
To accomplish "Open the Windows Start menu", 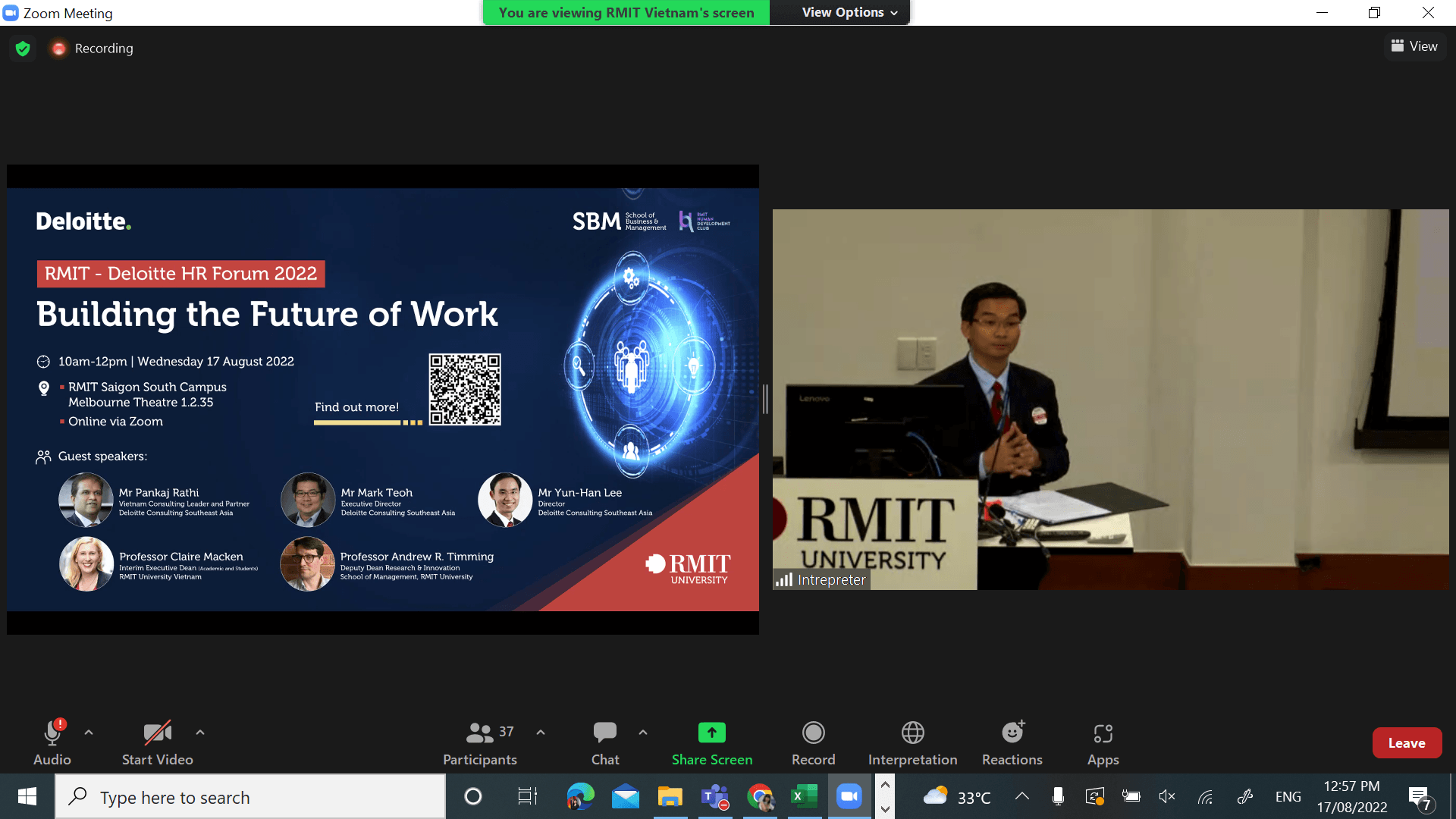I will 27,796.
